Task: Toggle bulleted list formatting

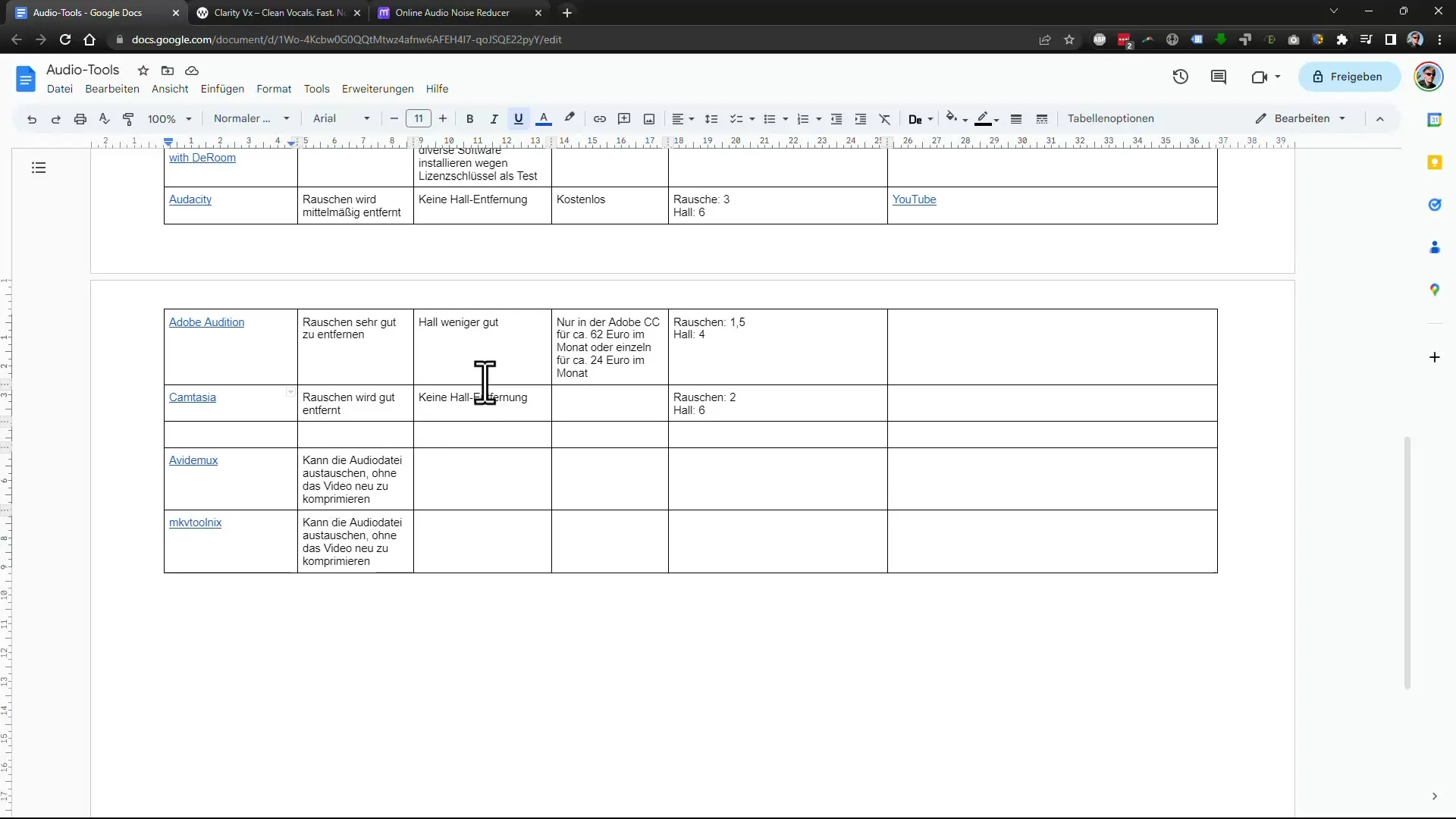Action: pyautogui.click(x=770, y=118)
